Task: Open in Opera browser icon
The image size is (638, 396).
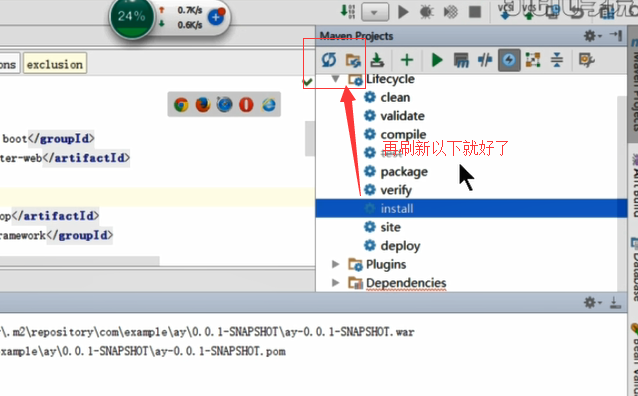Action: (246, 105)
